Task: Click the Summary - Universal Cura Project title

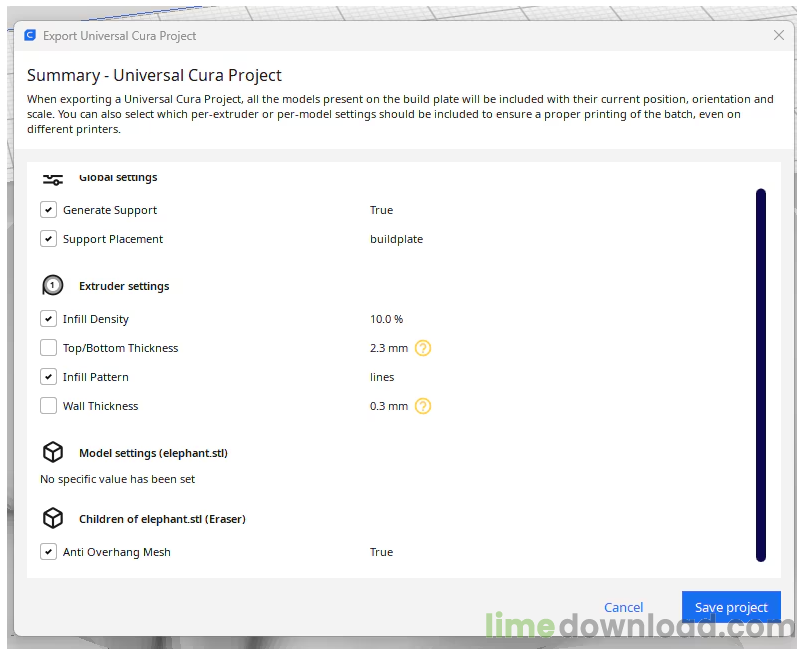Action: click(x=154, y=75)
